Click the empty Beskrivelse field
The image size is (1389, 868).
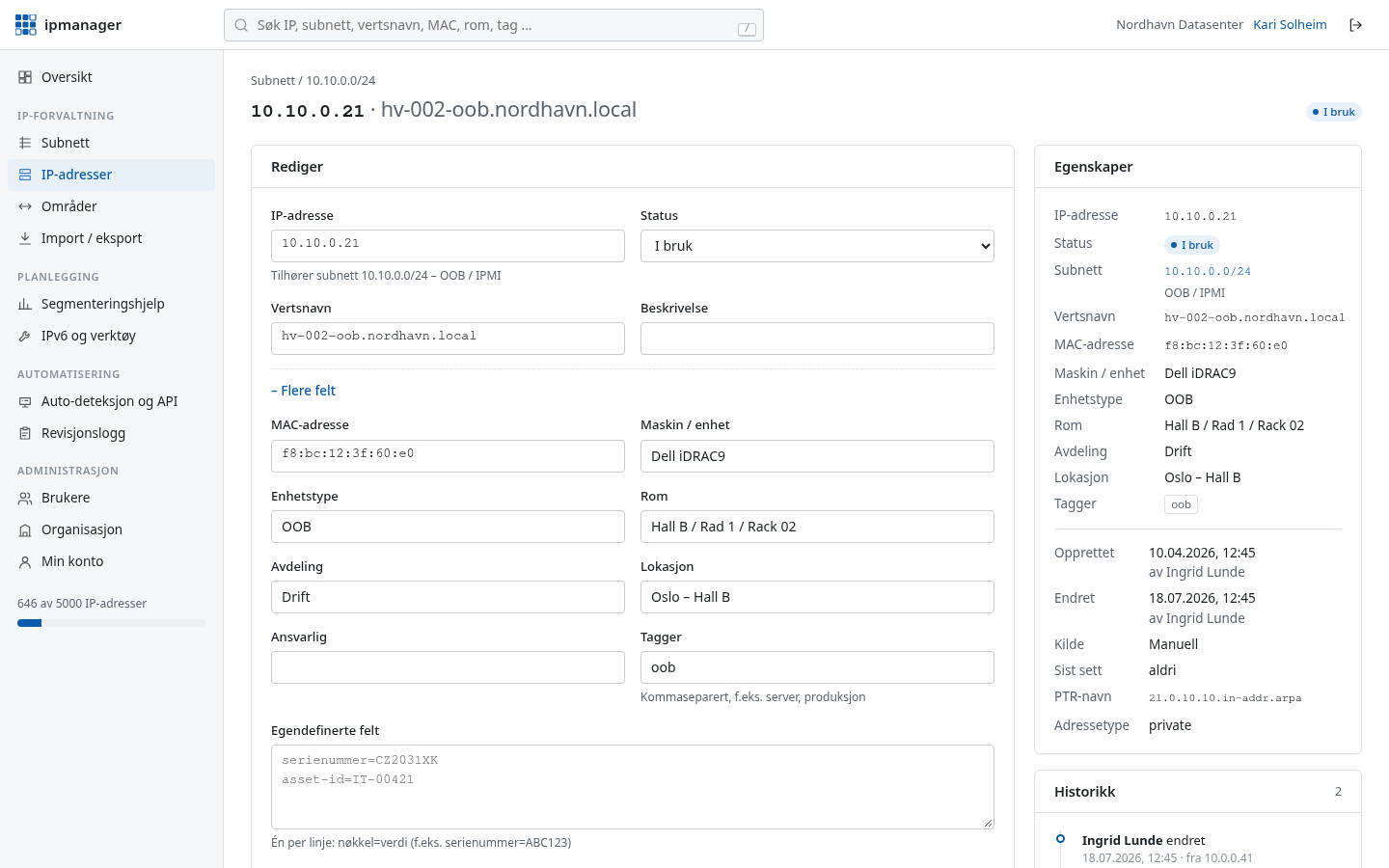(x=817, y=339)
